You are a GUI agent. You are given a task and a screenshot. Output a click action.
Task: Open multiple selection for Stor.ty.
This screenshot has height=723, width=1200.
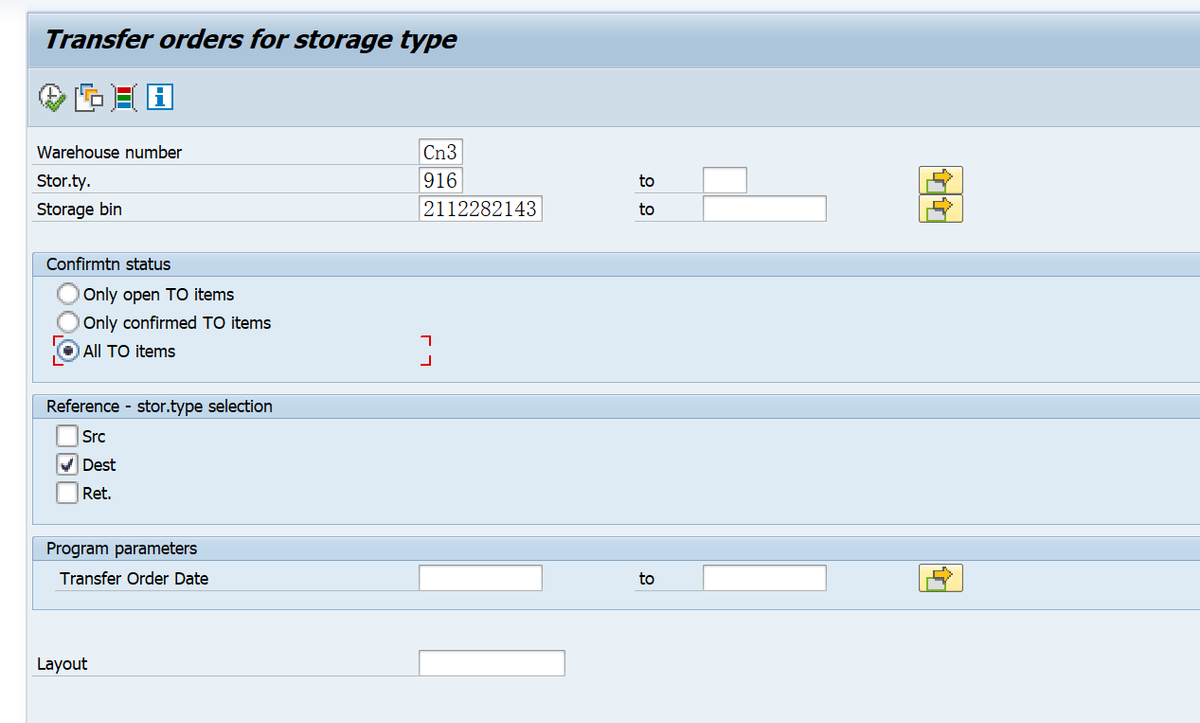[940, 181]
